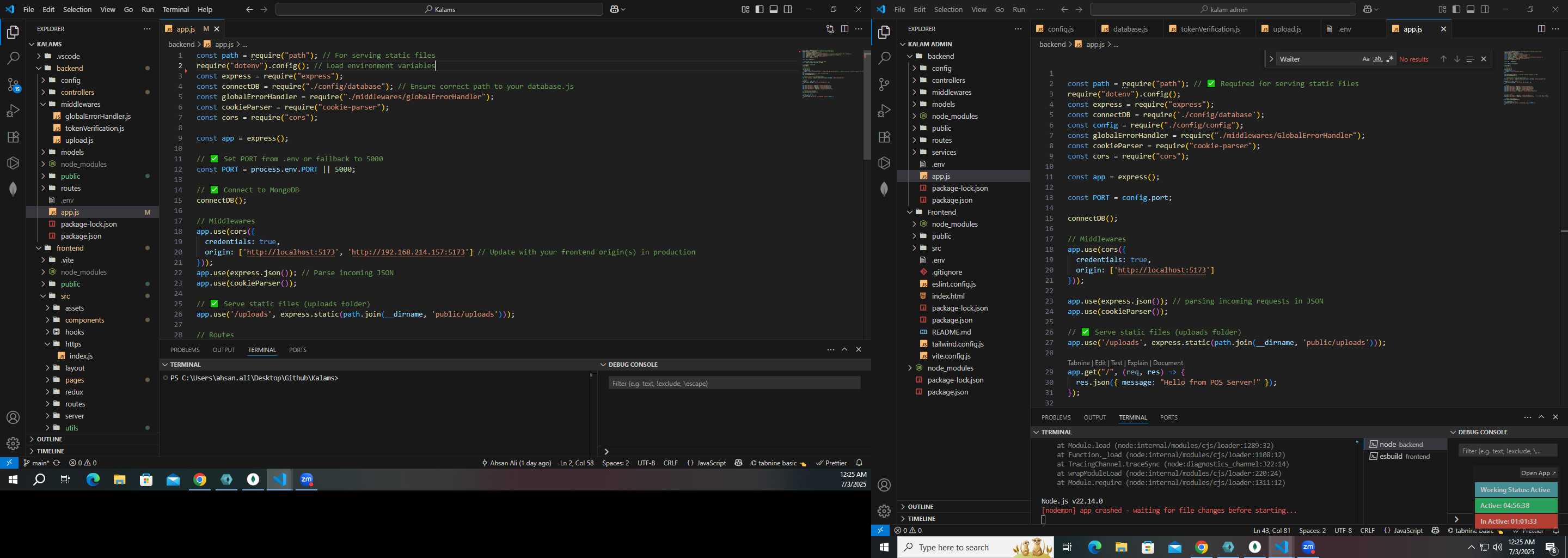Open Search view in Kalams window

point(13,58)
